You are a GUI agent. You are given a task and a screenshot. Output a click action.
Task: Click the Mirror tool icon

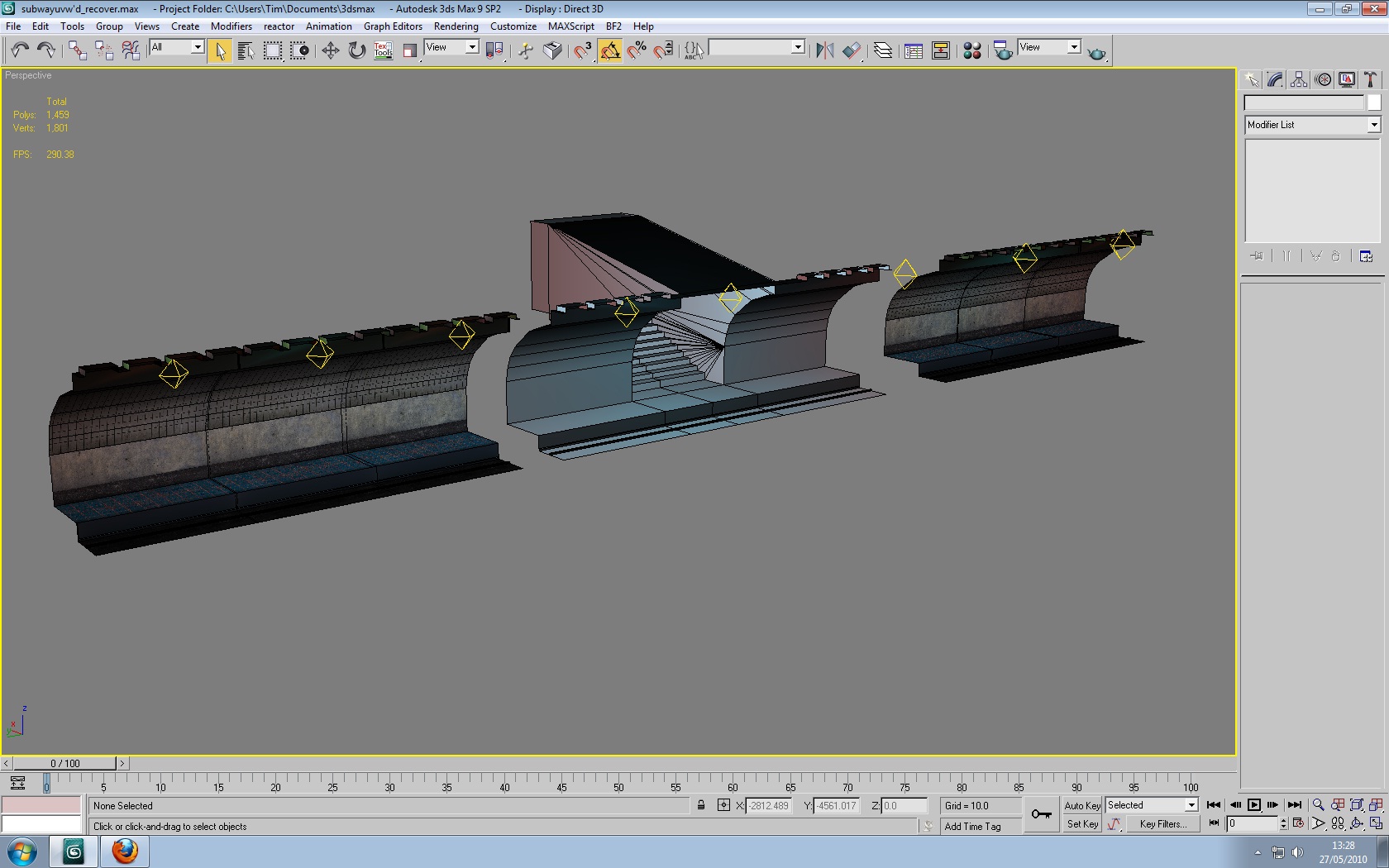click(824, 51)
